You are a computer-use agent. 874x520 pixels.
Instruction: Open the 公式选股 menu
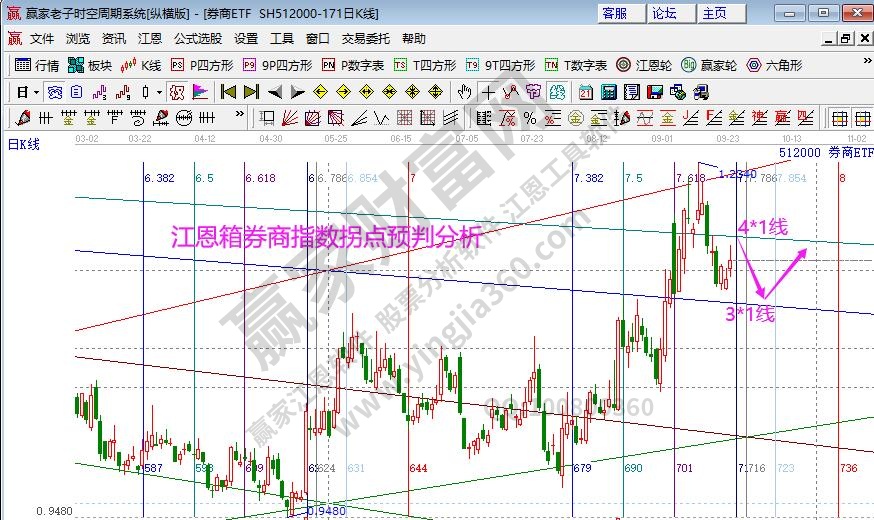(198, 39)
